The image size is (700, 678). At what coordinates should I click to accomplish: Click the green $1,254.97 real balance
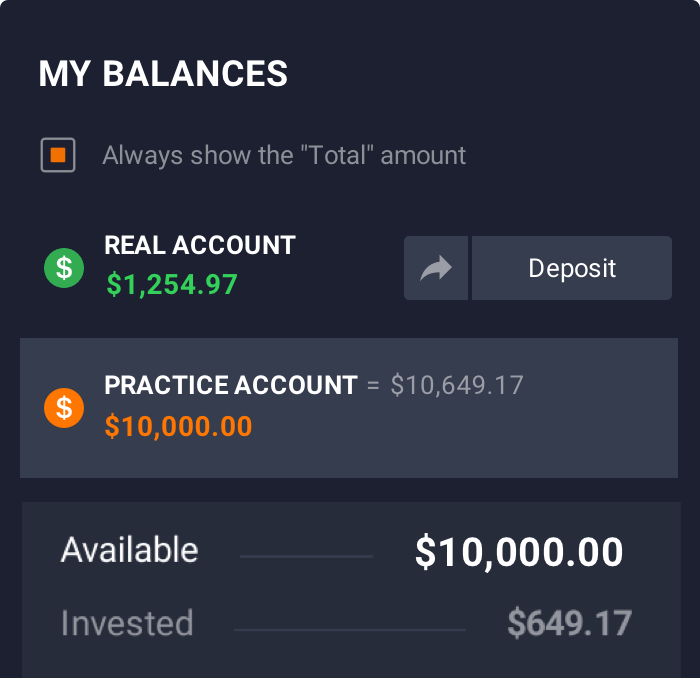click(172, 284)
